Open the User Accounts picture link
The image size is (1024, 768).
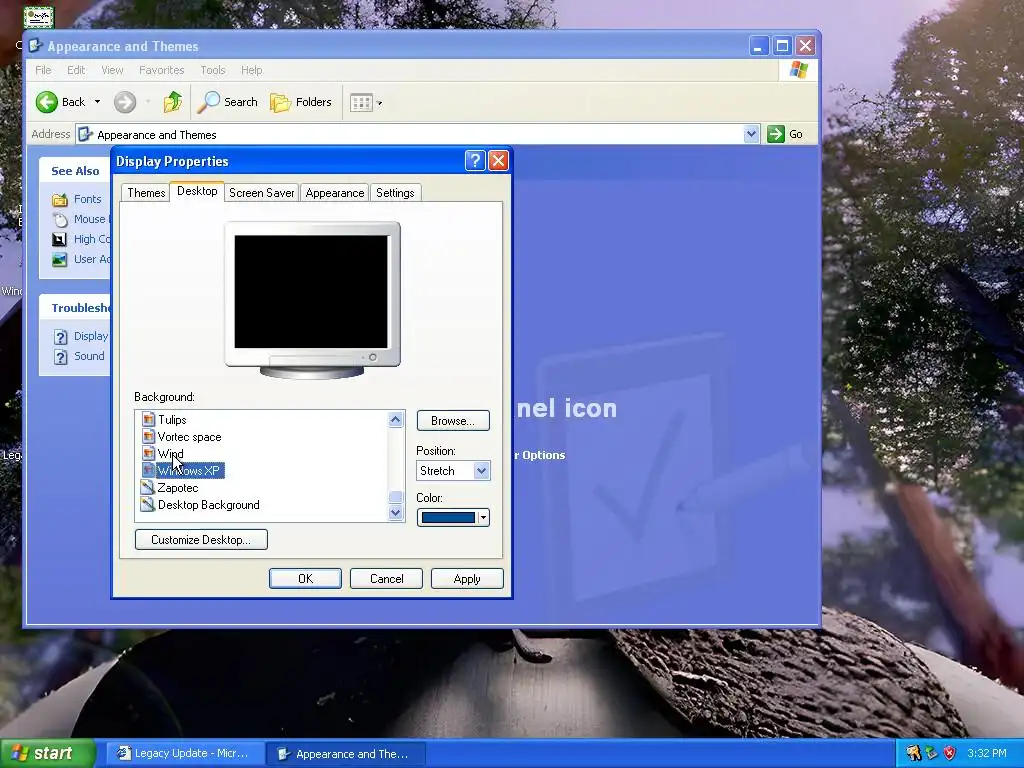91,259
